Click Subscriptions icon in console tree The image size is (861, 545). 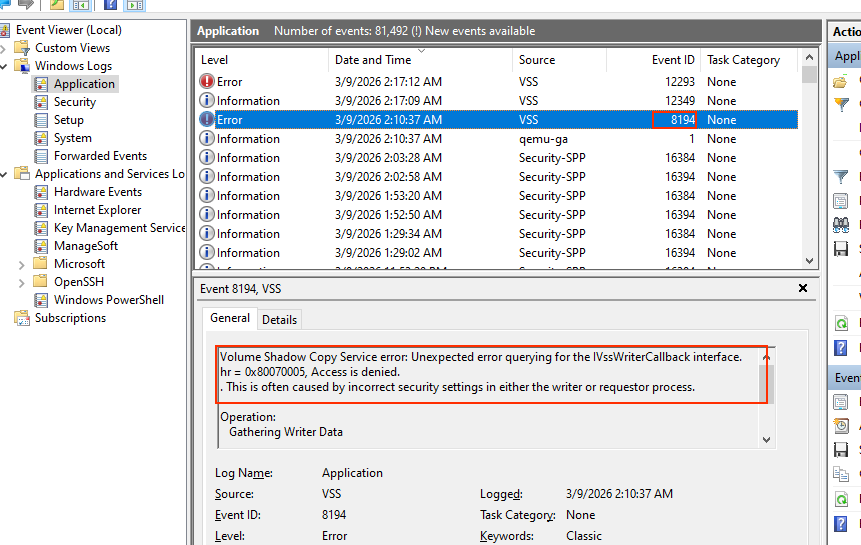tap(22, 318)
